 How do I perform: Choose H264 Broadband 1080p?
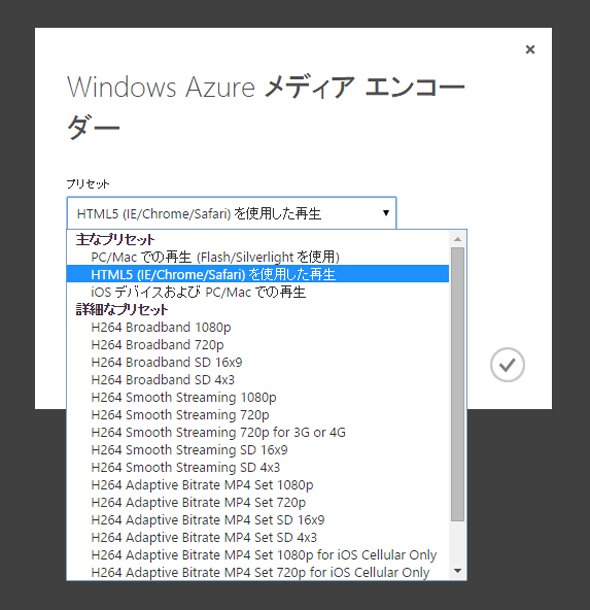tap(257, 327)
